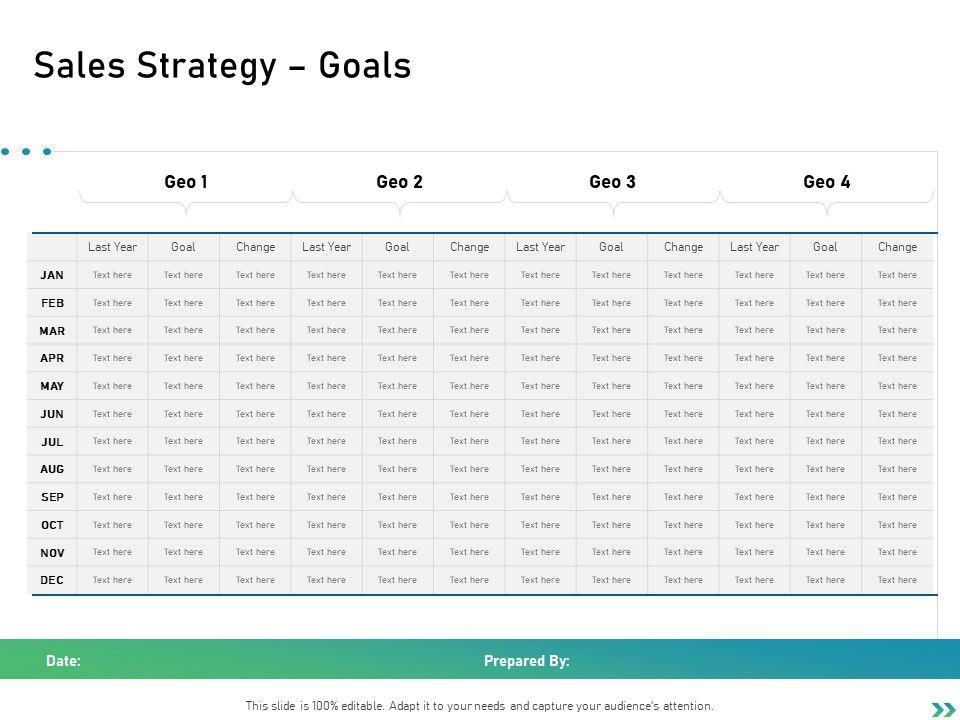Click the slide editable footnote text

pos(480,706)
